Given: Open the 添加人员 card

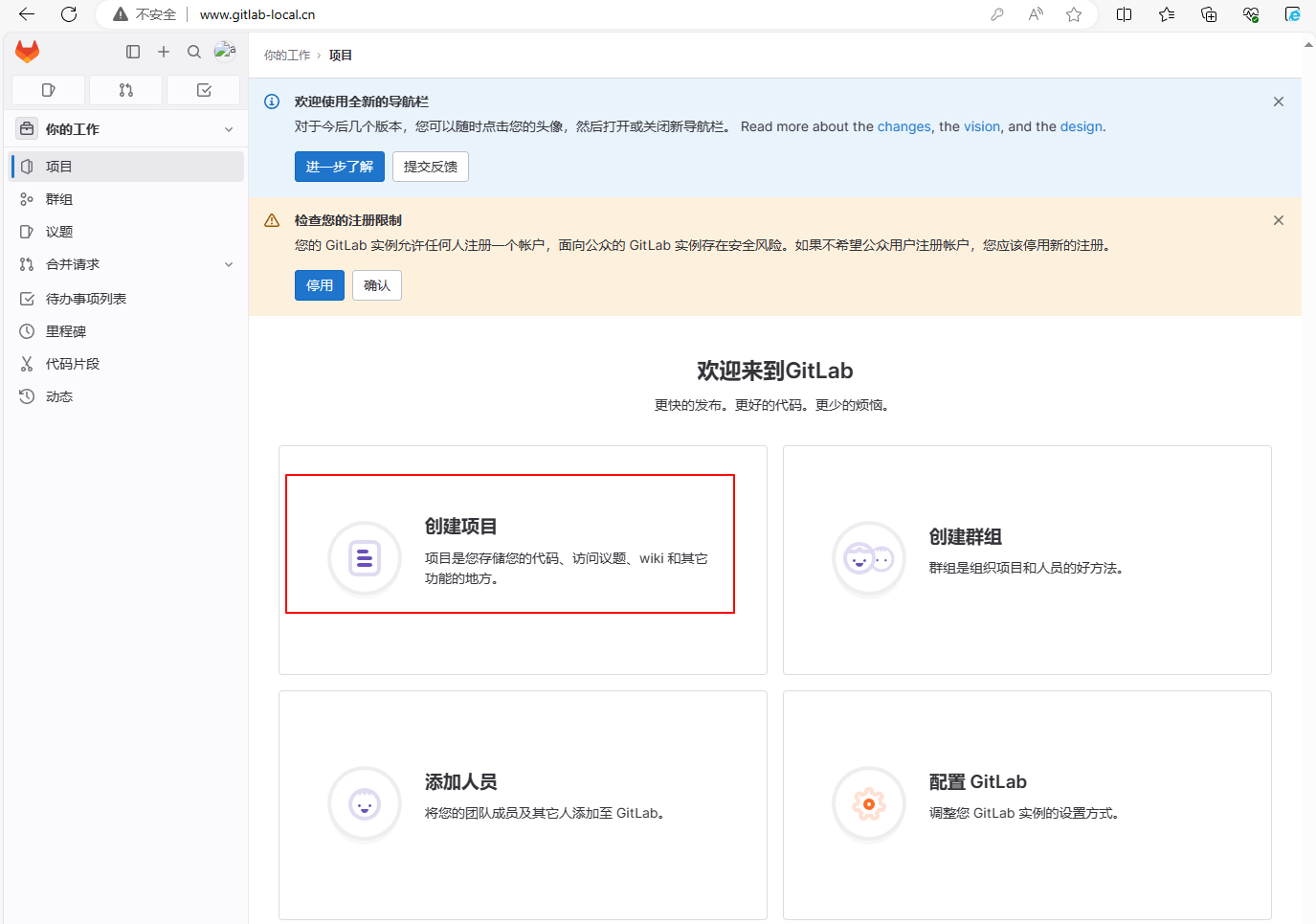Looking at the screenshot, I should 523,805.
